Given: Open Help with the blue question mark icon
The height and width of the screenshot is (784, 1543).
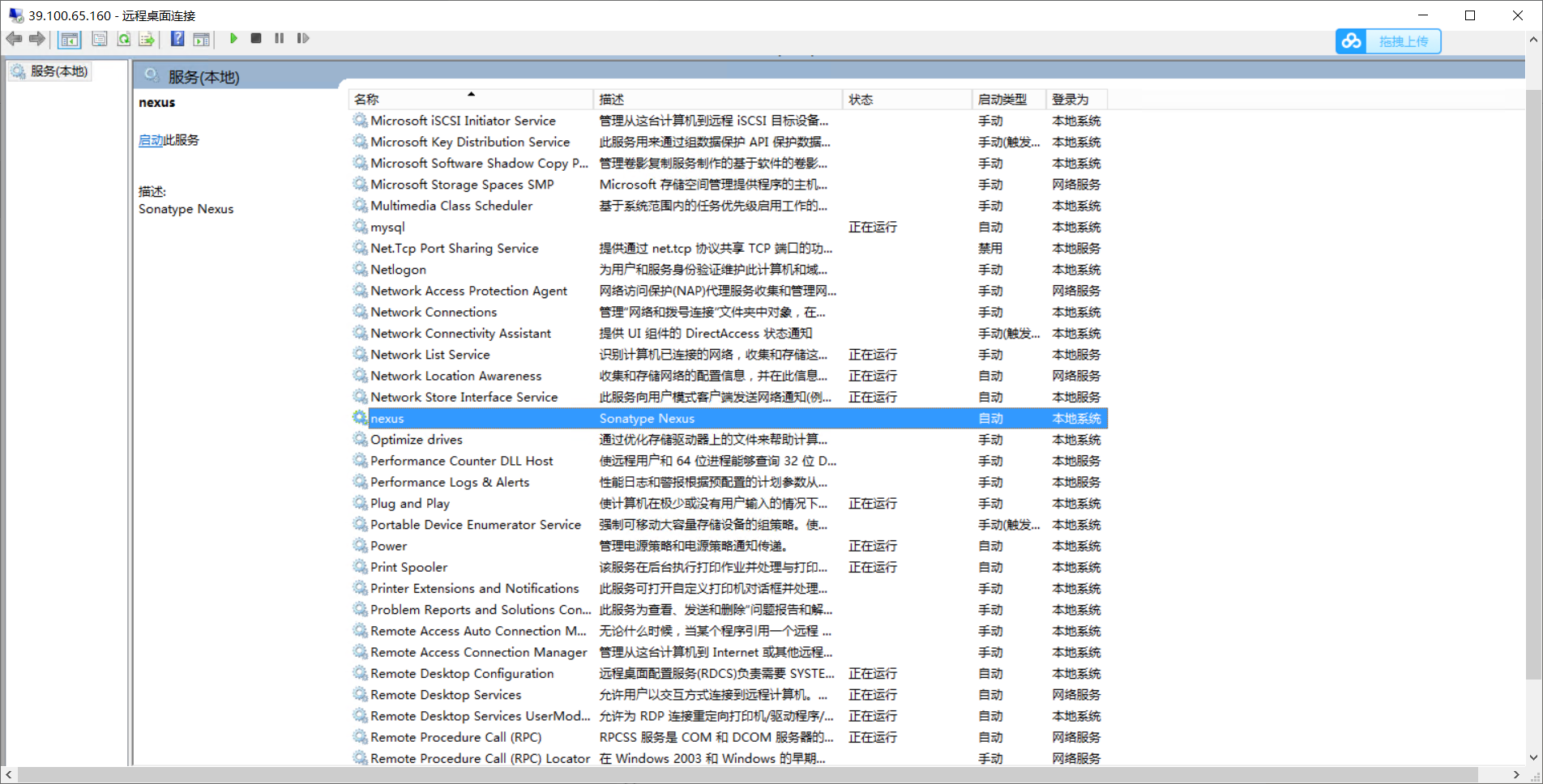Looking at the screenshot, I should 177,39.
